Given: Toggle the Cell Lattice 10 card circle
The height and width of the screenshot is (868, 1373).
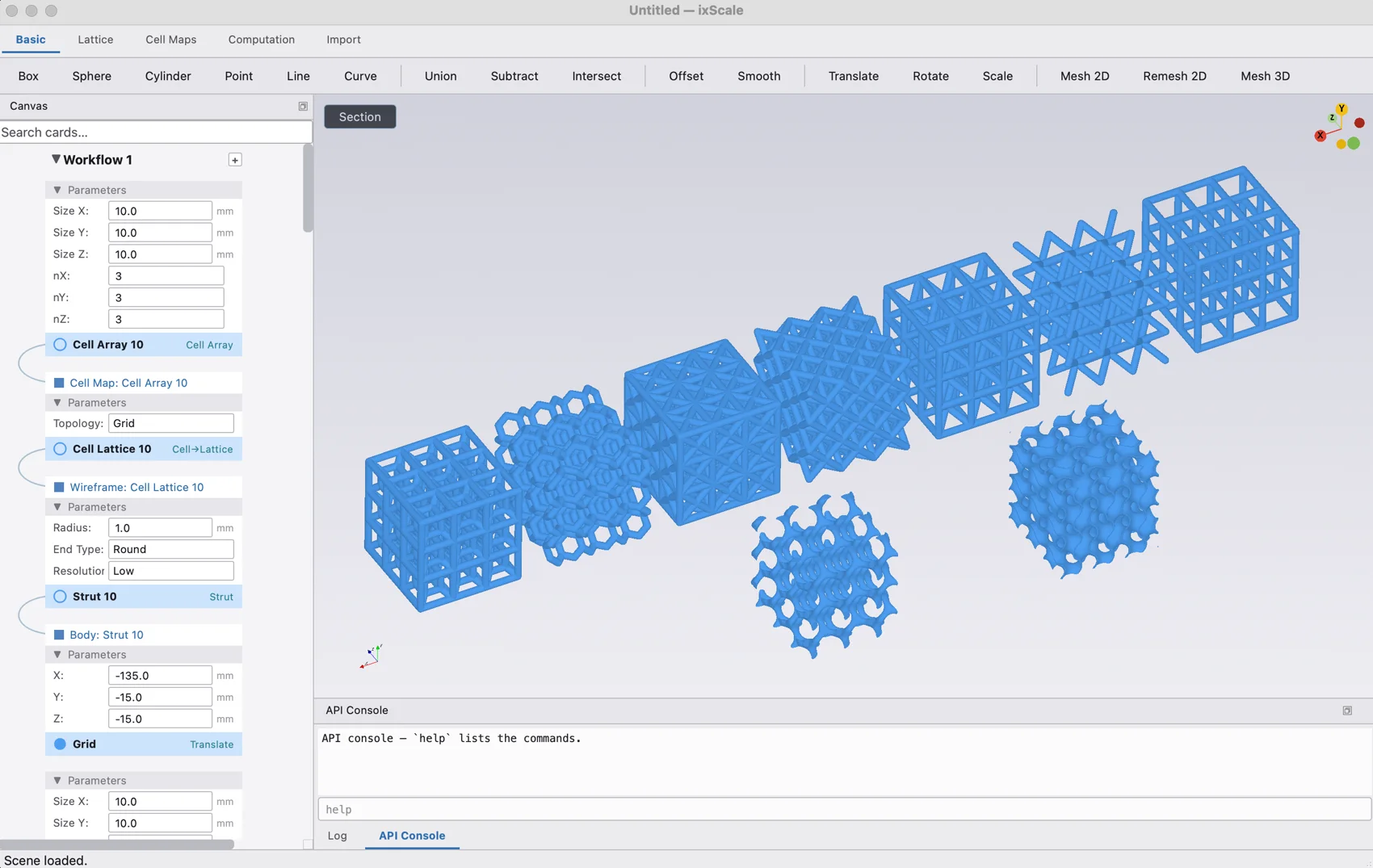Looking at the screenshot, I should 60,449.
